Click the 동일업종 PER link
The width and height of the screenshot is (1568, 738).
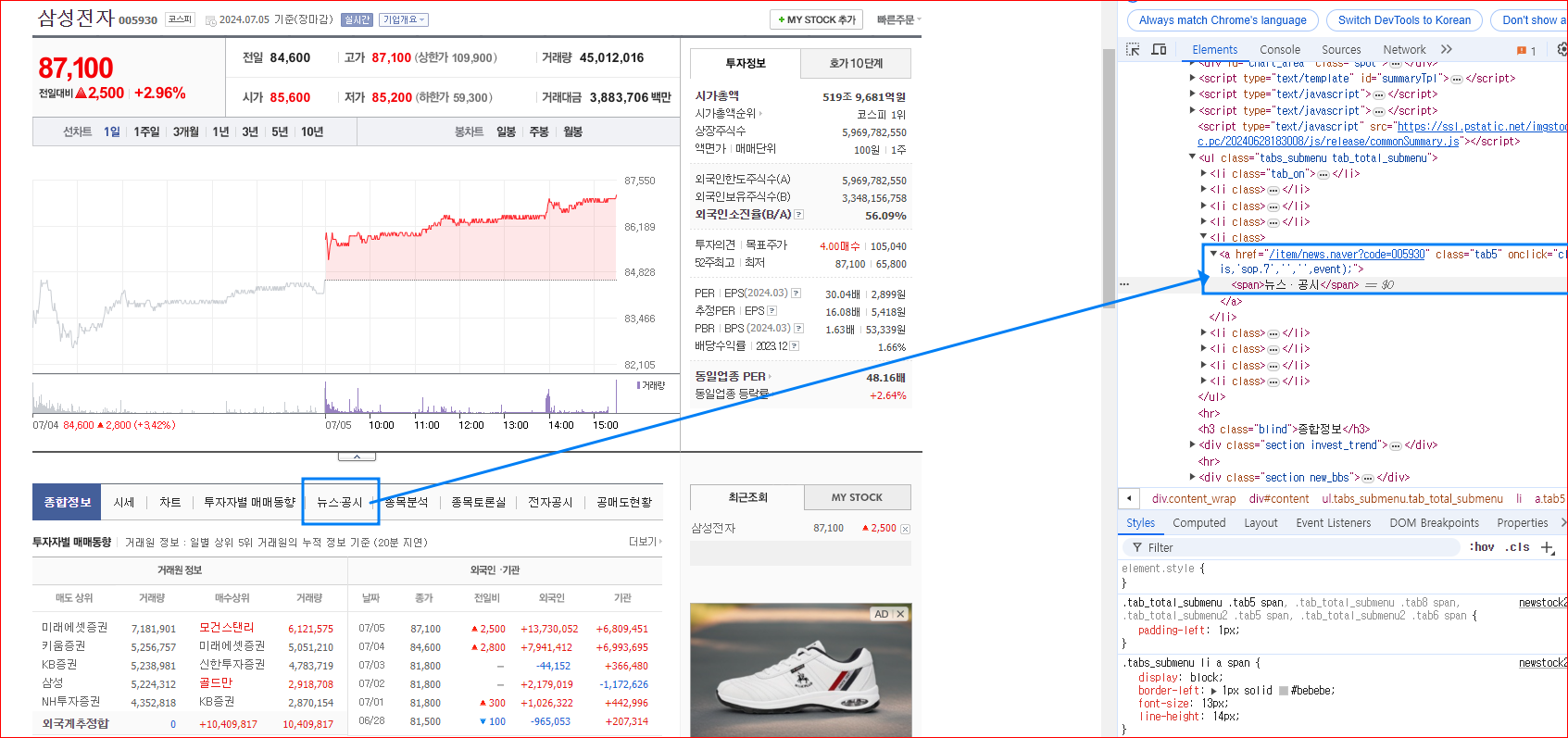pyautogui.click(x=733, y=377)
